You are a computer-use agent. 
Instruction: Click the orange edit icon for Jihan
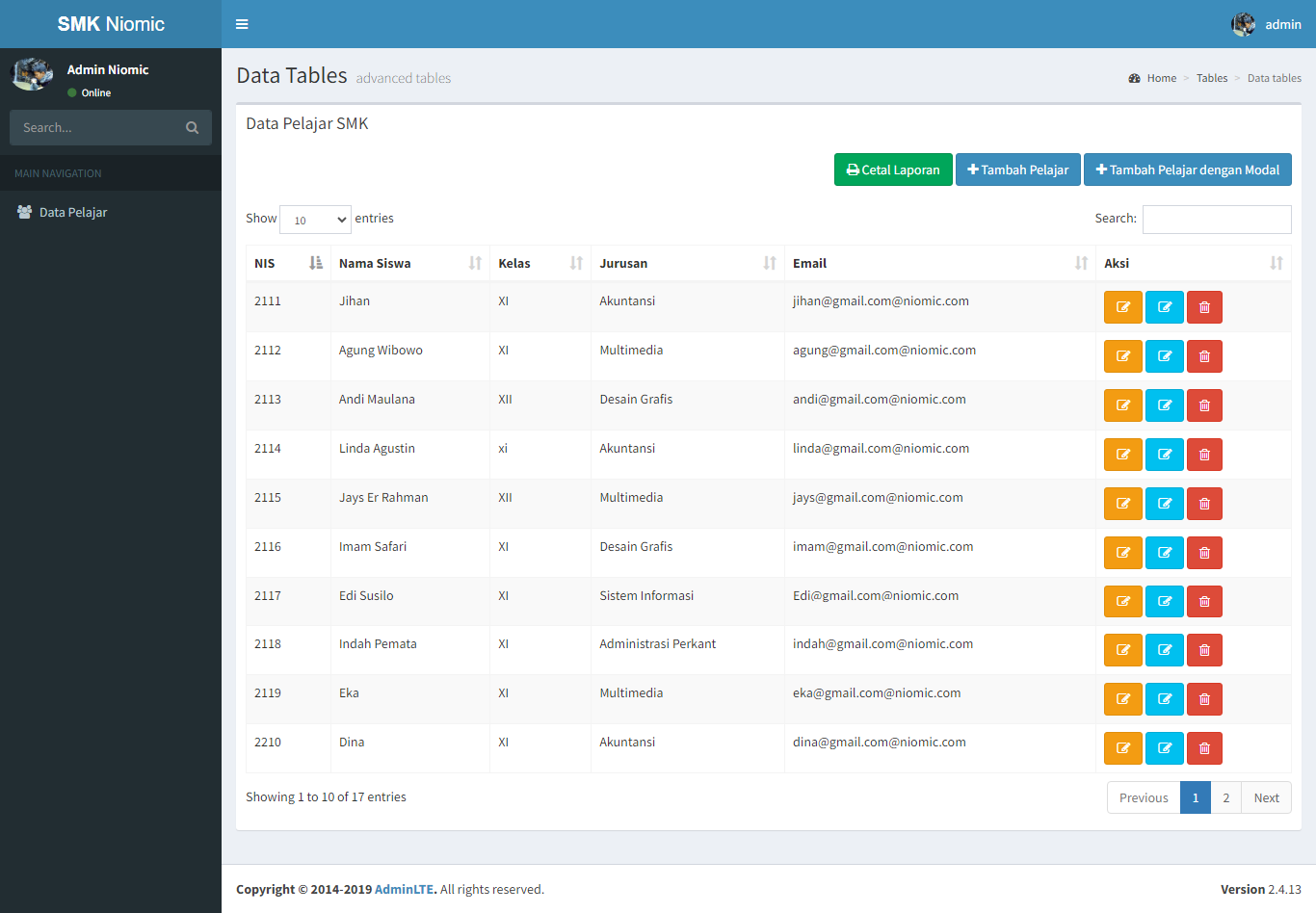[x=1122, y=307]
